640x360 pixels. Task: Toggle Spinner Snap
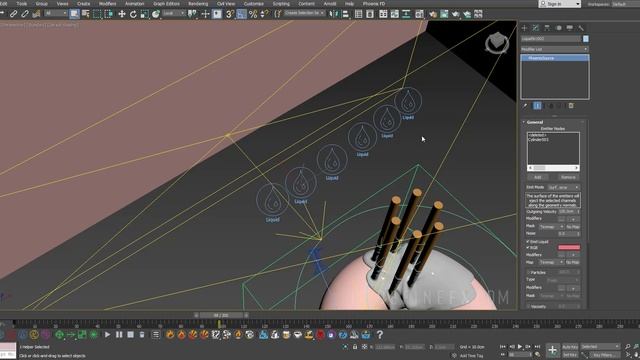pos(264,14)
